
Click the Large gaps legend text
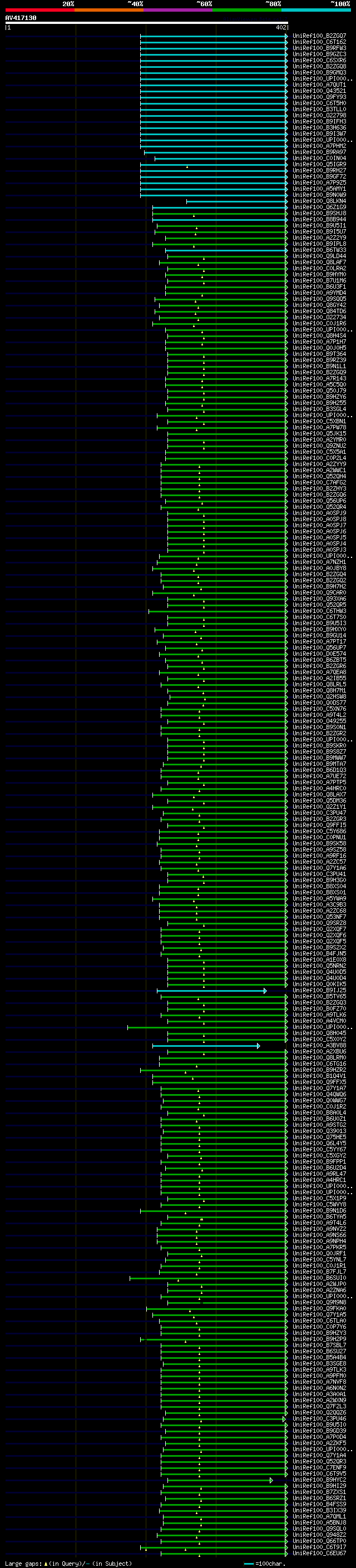pos(68,1564)
